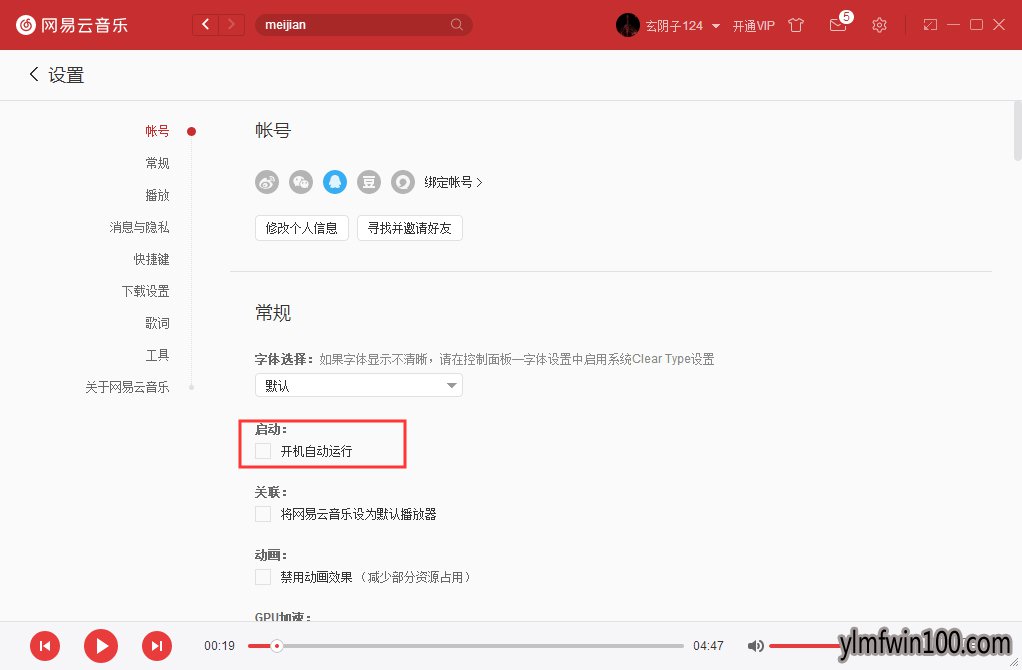Open the messages envelope icon
Screen dimensions: 1022x670
[x=838, y=25]
